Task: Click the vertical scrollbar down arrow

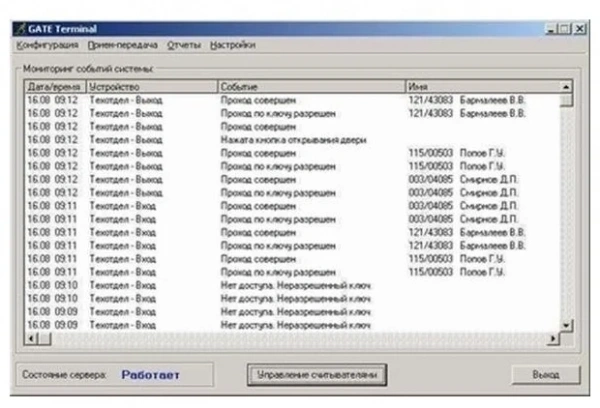Action: tap(567, 326)
